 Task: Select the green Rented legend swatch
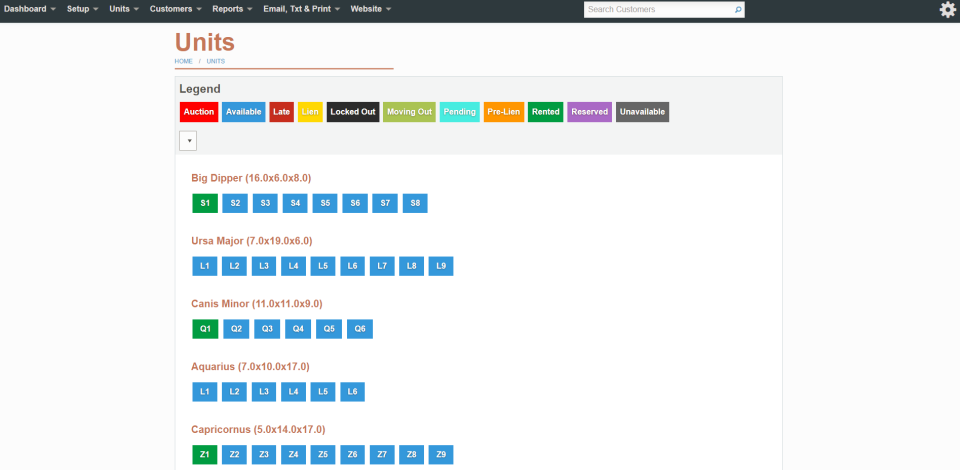(x=546, y=112)
